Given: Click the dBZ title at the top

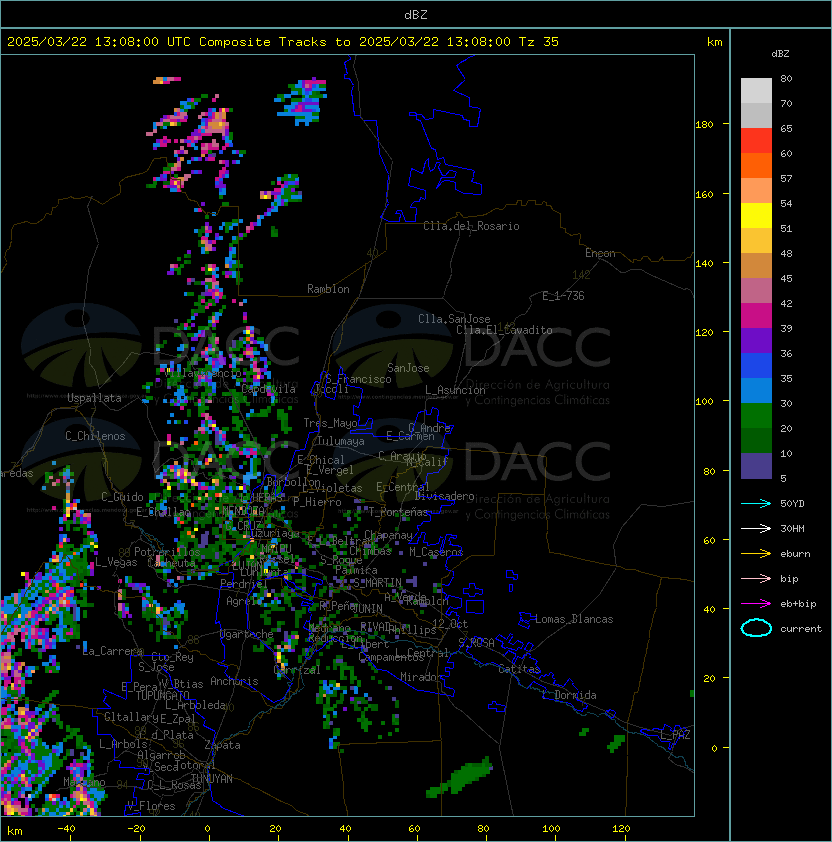Looking at the screenshot, I should tap(416, 15).
